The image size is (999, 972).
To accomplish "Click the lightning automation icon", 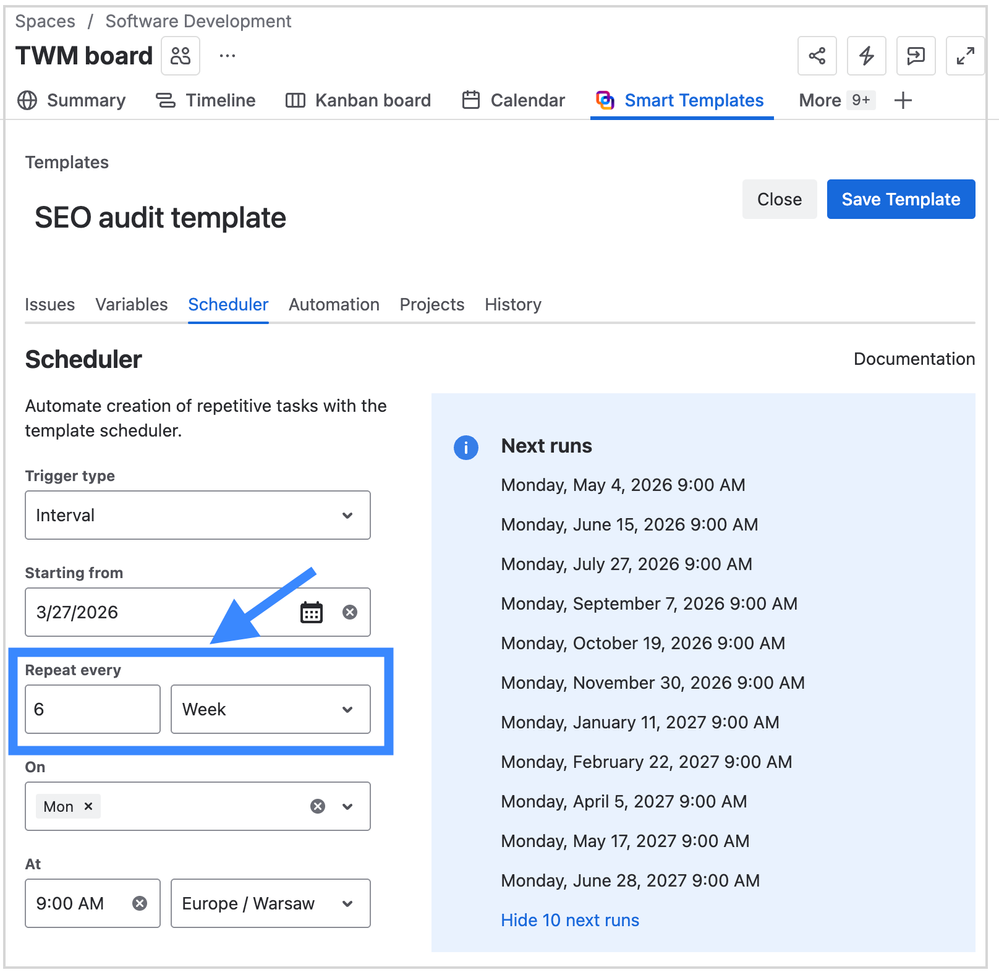I will 866,55.
